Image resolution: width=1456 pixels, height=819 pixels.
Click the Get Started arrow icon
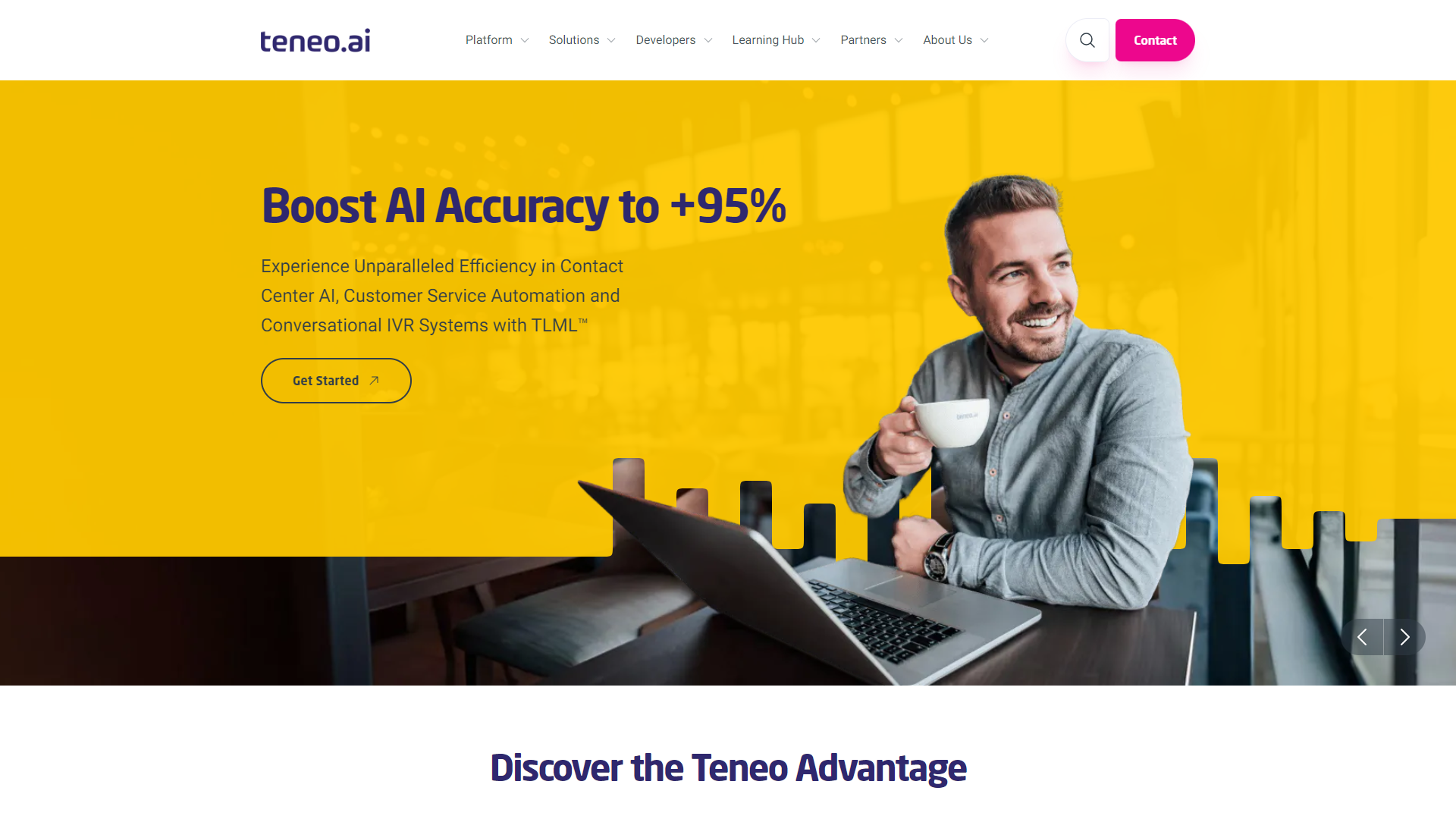[374, 380]
